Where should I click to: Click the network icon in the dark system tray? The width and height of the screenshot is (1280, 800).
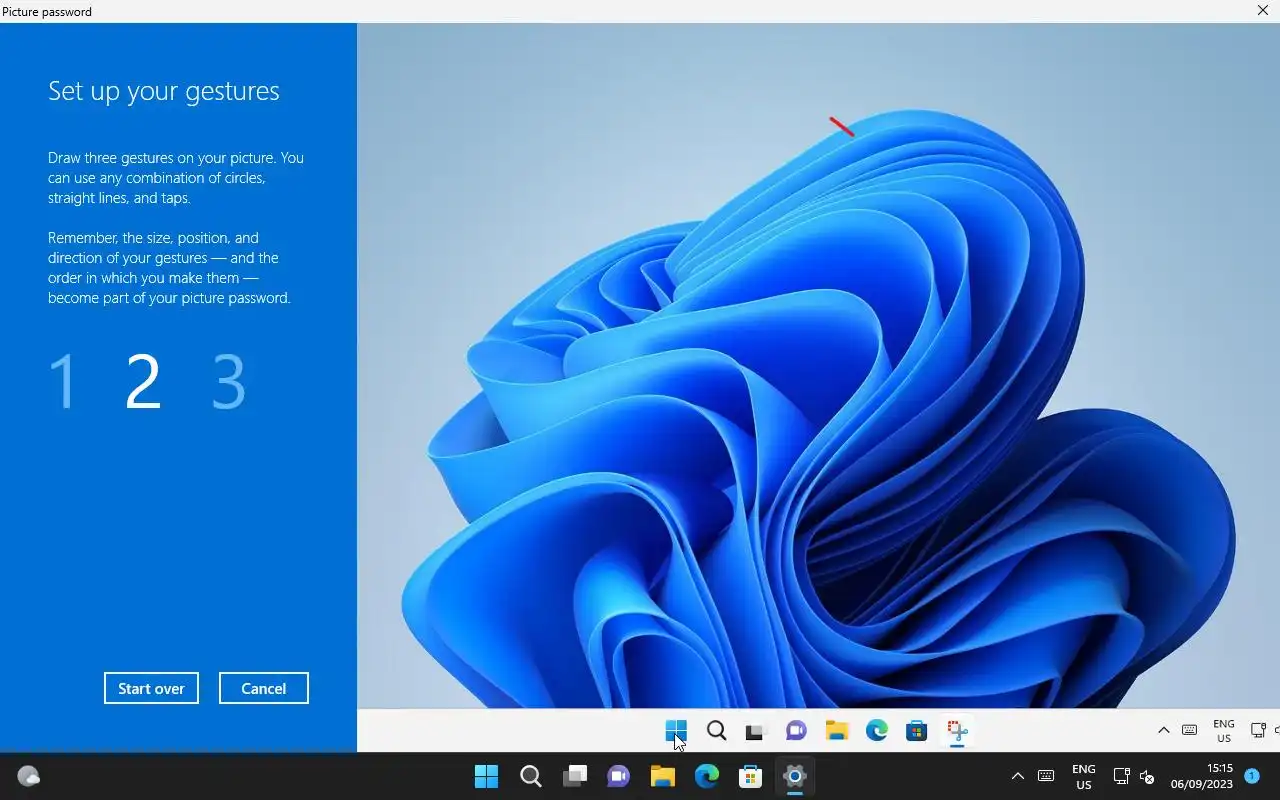tap(1121, 776)
